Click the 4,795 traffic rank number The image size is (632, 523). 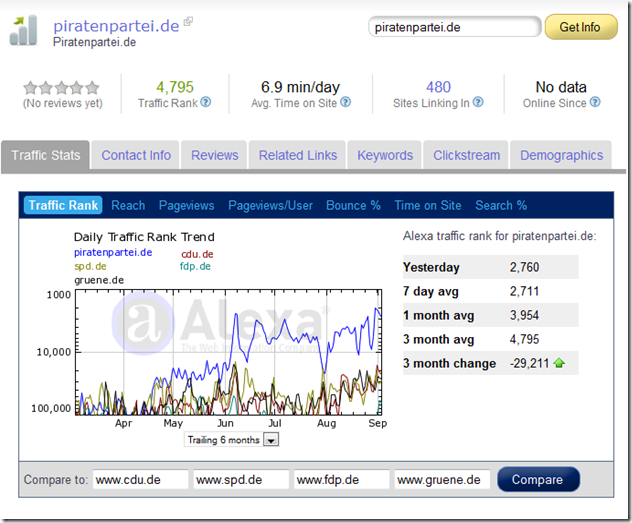[175, 87]
